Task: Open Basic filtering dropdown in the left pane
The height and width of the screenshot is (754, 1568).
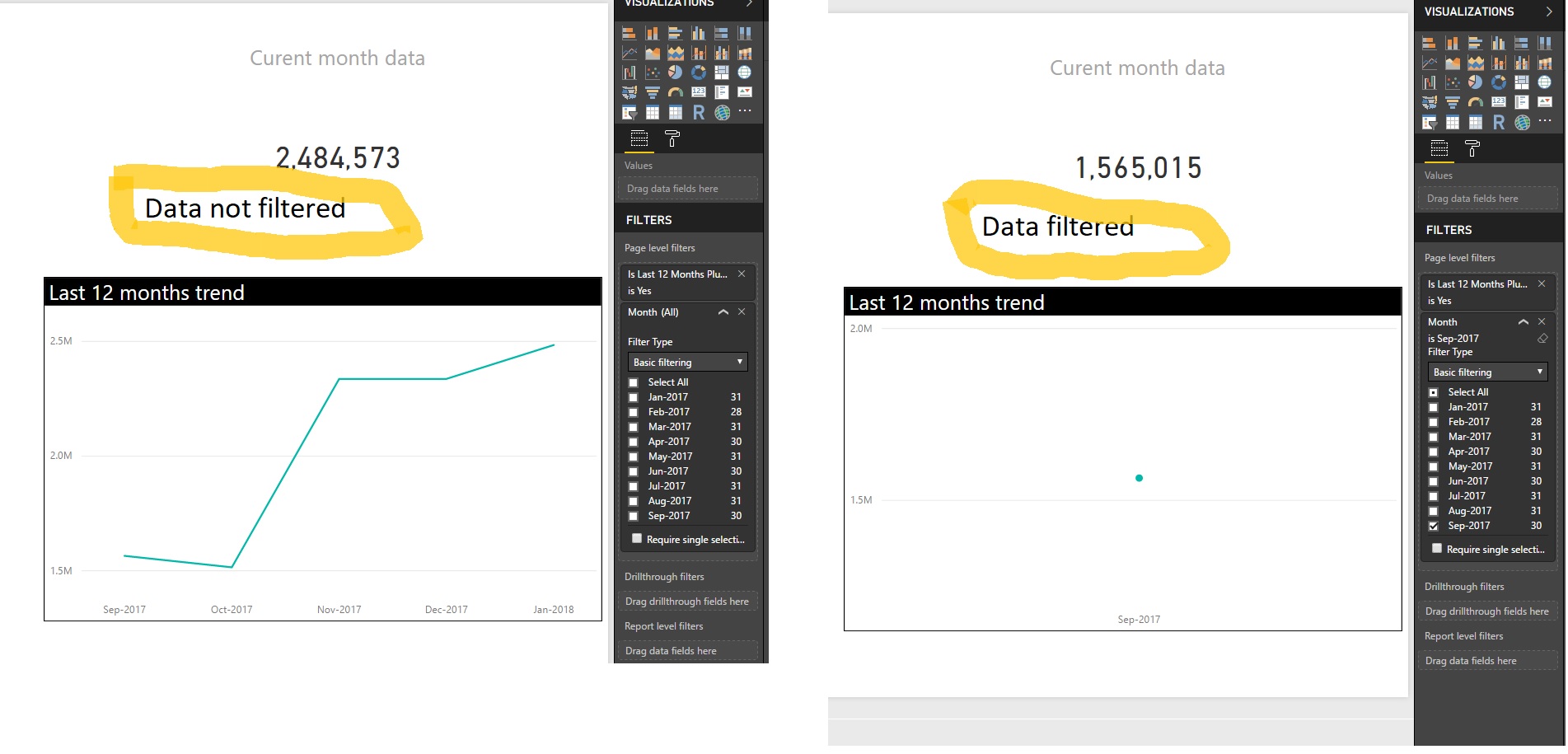Action: click(x=687, y=363)
